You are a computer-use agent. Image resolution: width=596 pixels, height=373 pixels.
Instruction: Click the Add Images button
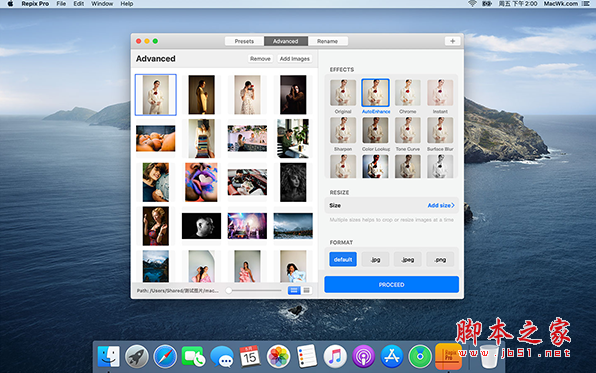[x=295, y=59]
